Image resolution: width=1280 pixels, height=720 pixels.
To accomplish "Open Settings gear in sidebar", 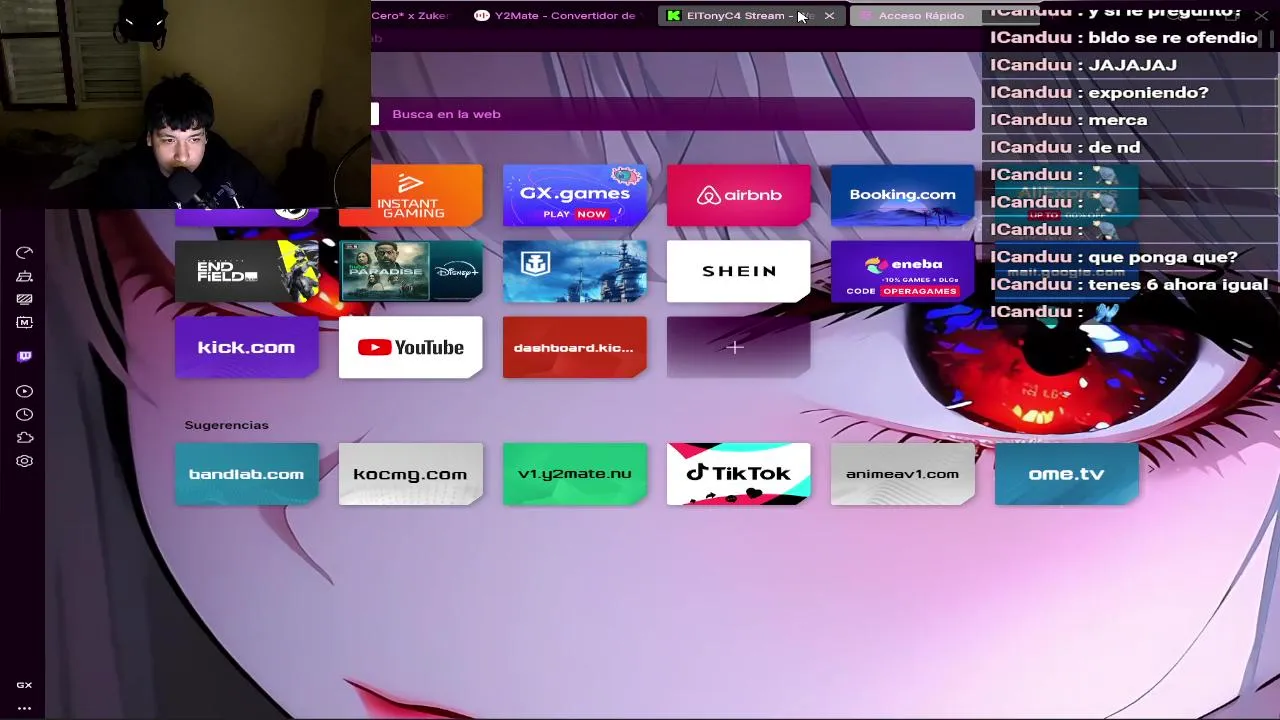I will pos(24,461).
